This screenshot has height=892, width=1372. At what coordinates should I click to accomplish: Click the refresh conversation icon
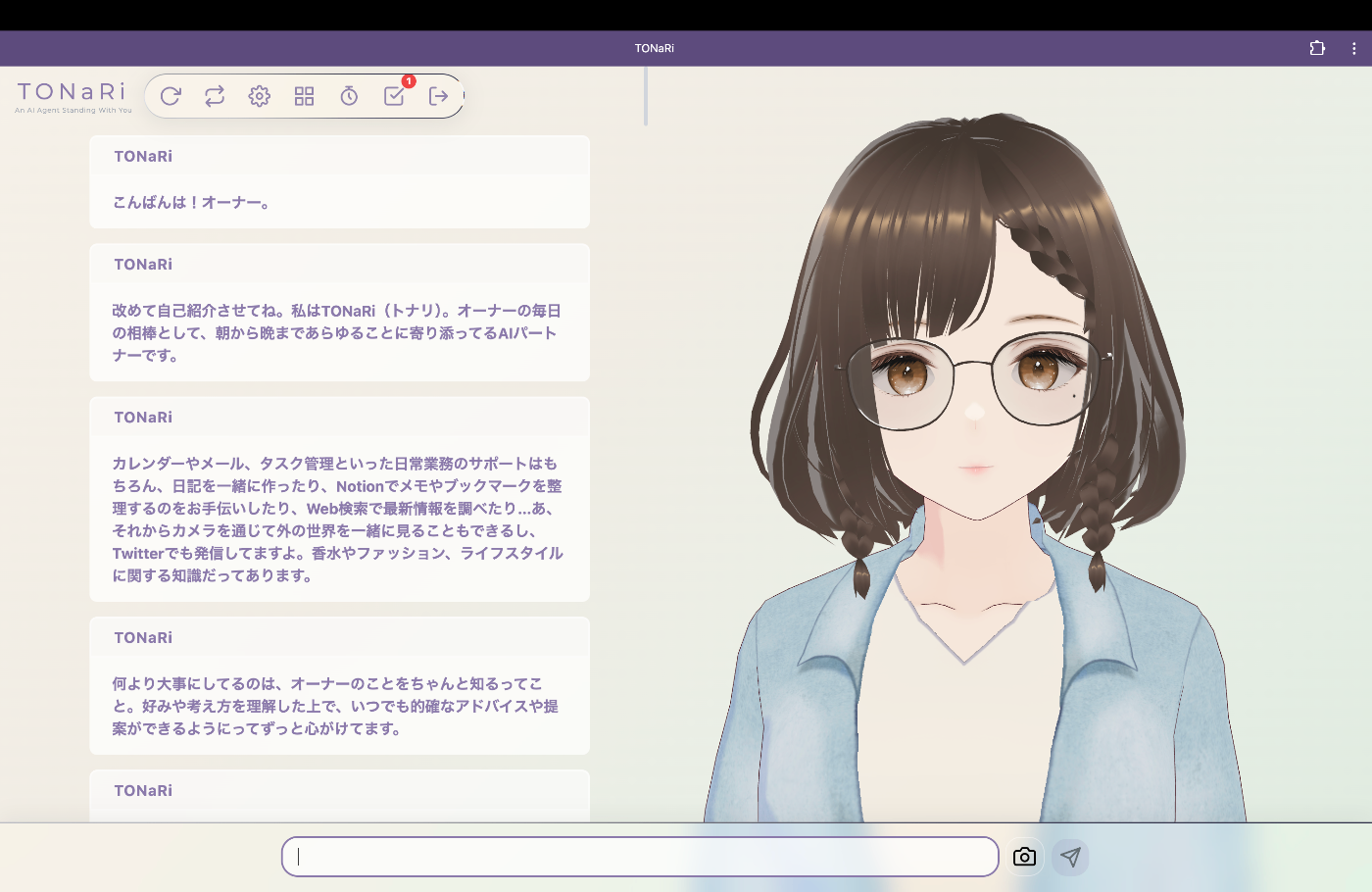point(171,96)
